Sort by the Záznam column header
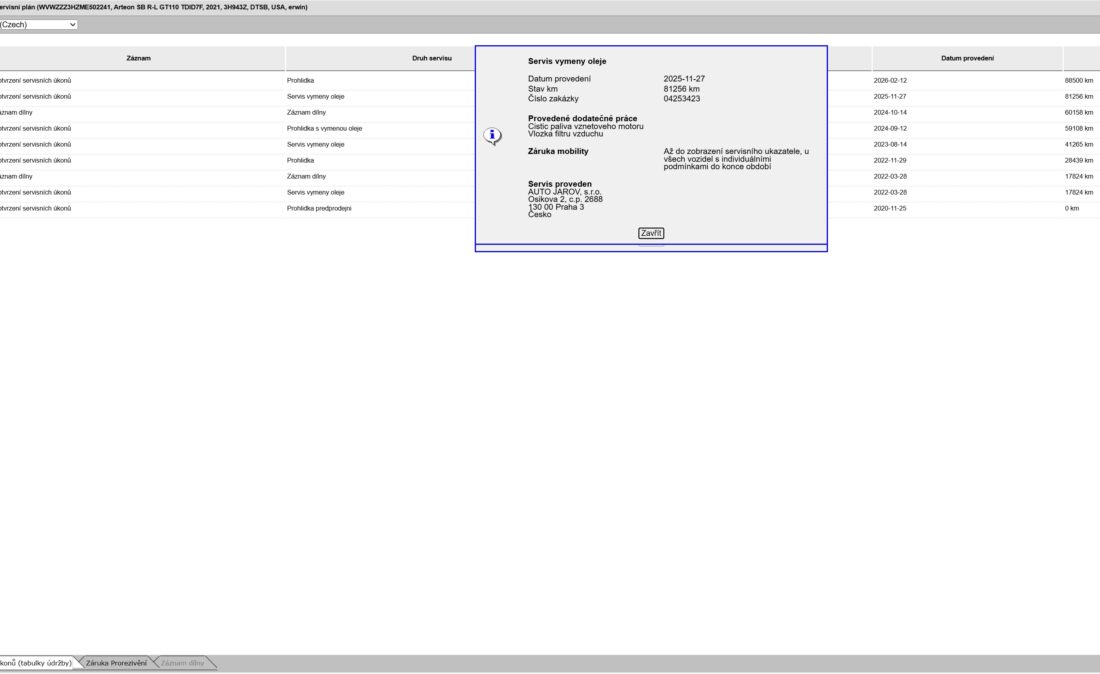 (x=139, y=58)
